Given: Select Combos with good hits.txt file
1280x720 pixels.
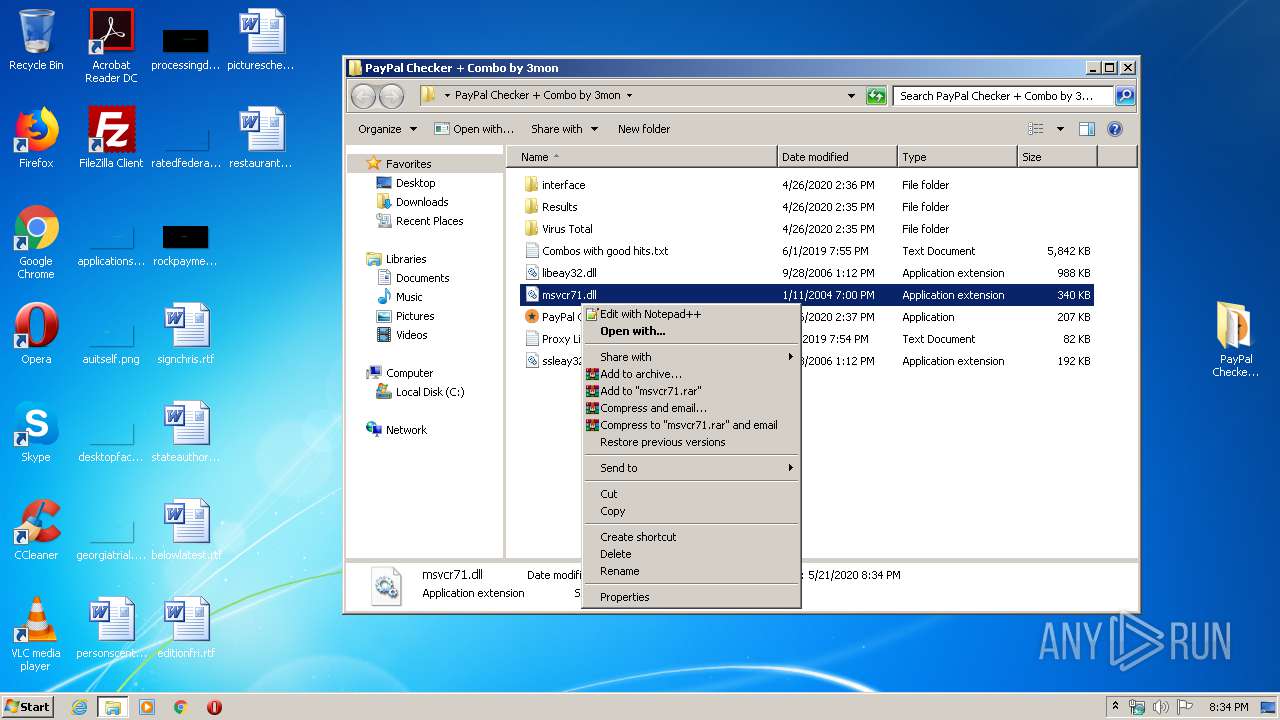Looking at the screenshot, I should pos(806,251).
